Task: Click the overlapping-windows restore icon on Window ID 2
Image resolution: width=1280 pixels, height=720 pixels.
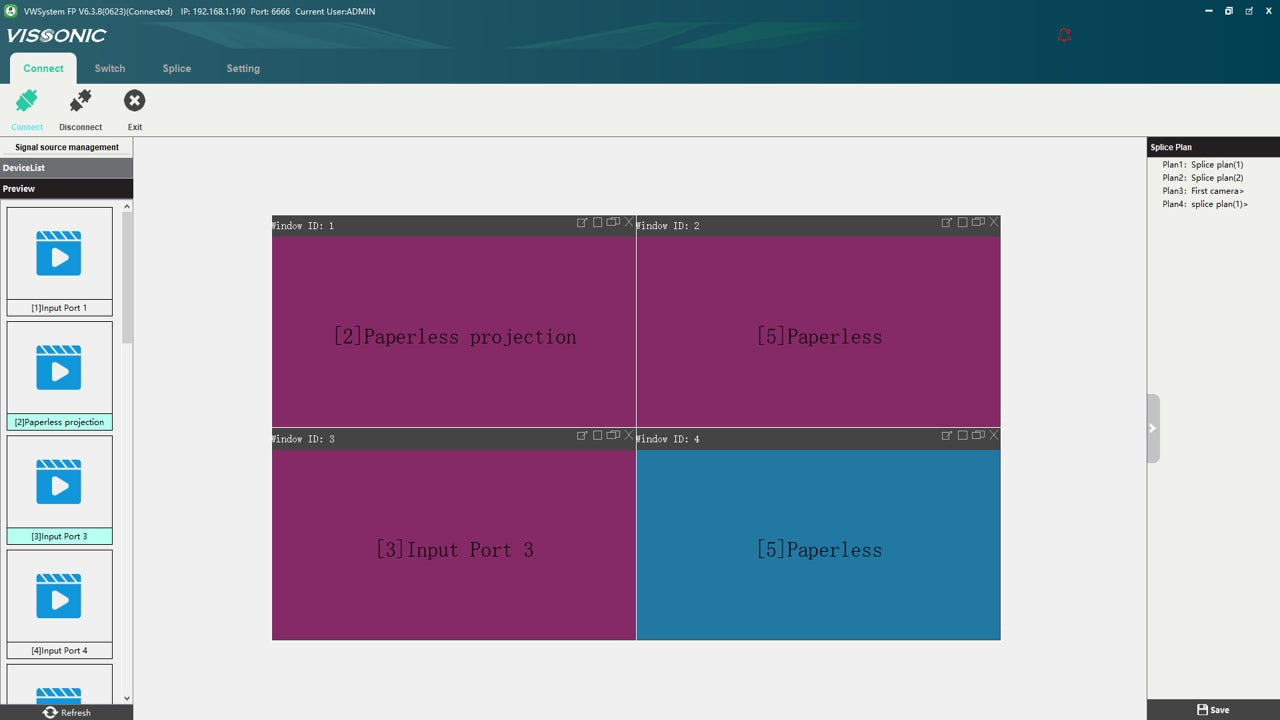Action: [978, 222]
